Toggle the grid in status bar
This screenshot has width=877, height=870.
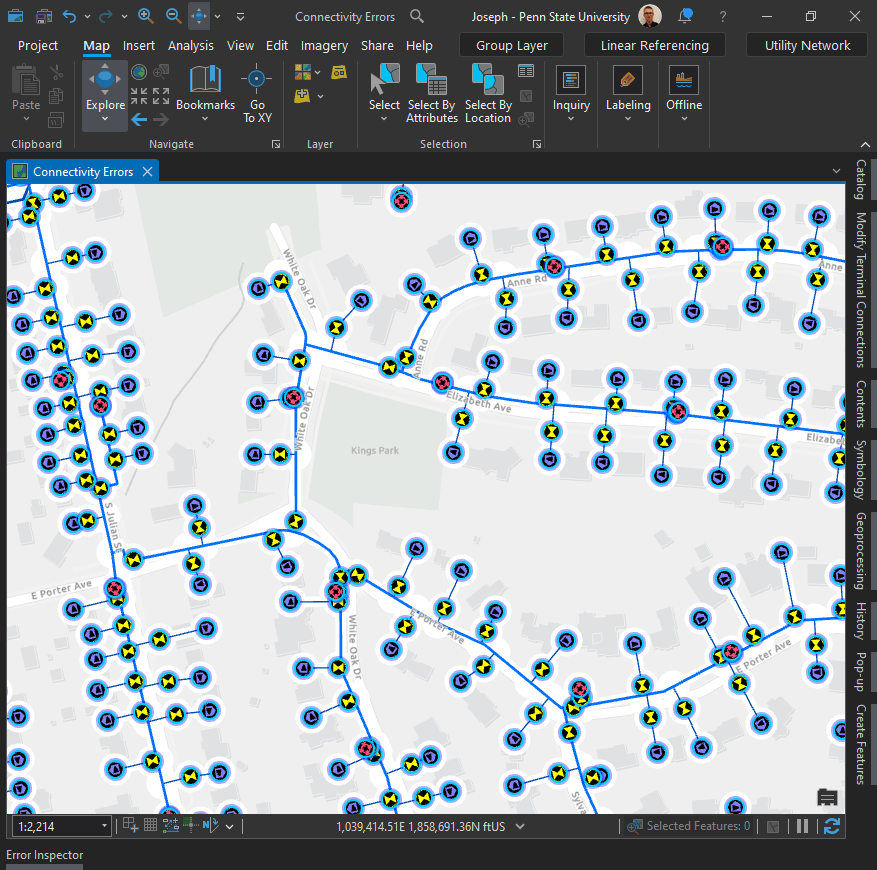[150, 826]
